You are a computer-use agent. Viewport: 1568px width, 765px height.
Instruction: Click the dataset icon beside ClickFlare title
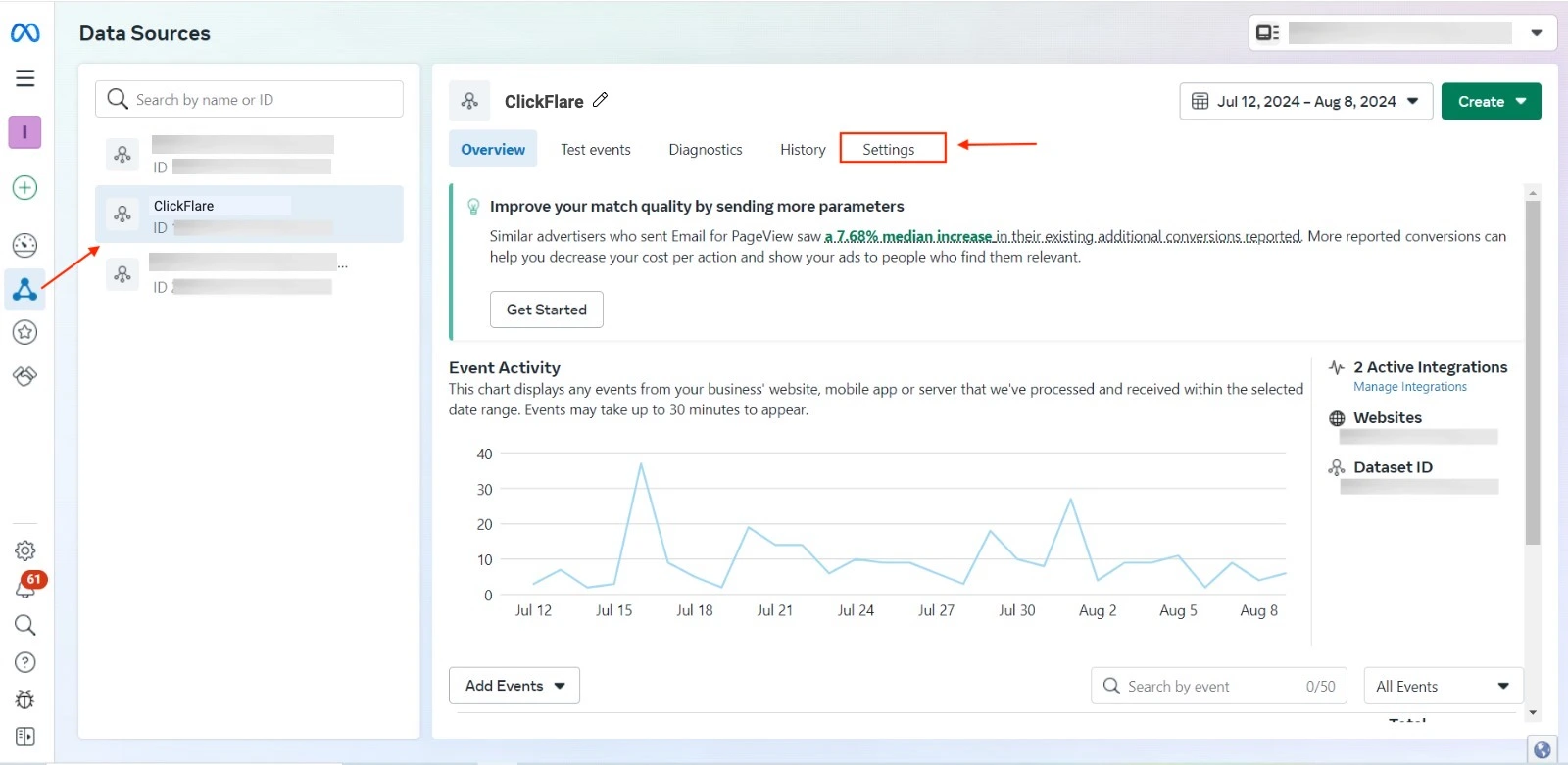coord(469,101)
